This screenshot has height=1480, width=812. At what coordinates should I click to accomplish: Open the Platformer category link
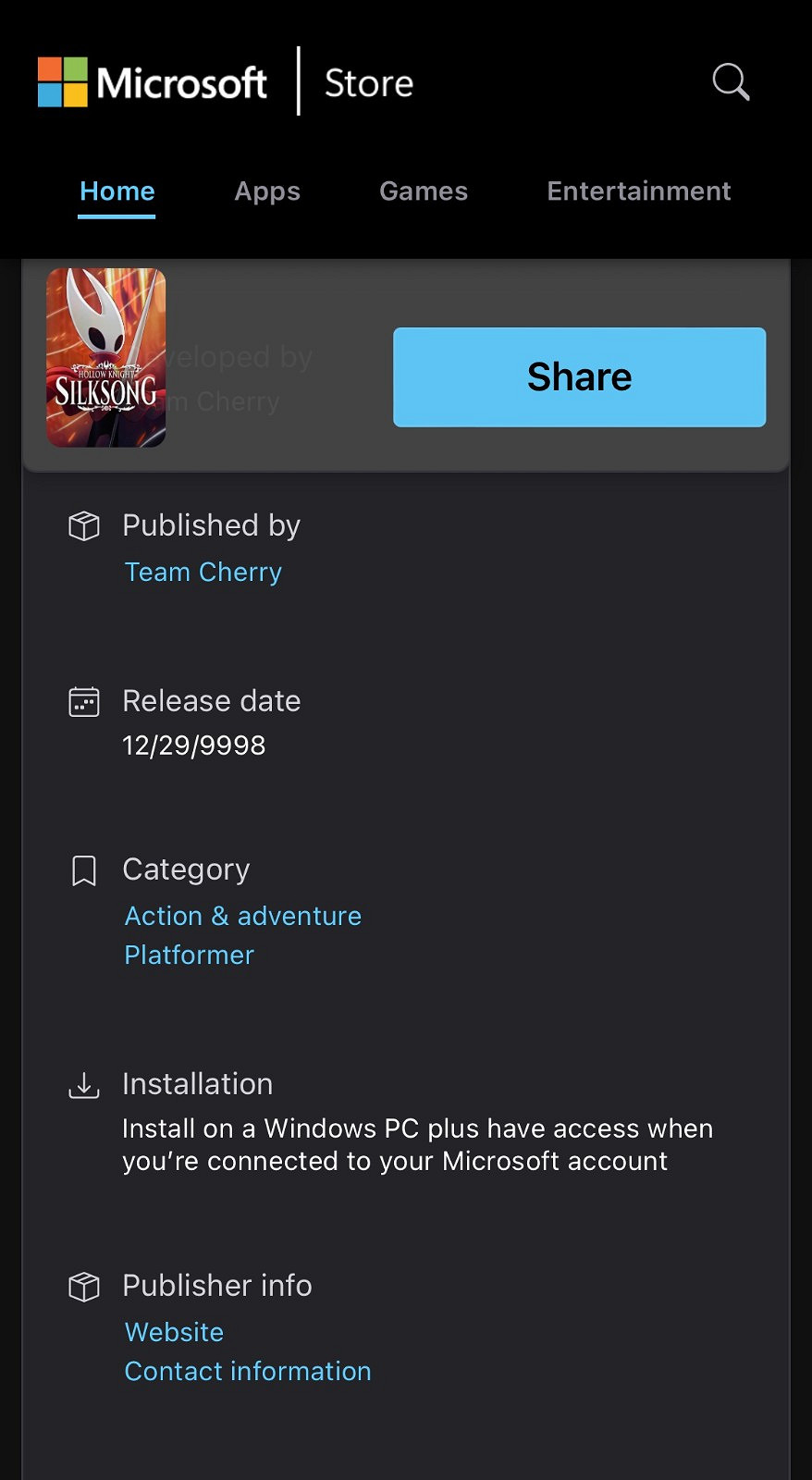coord(190,955)
